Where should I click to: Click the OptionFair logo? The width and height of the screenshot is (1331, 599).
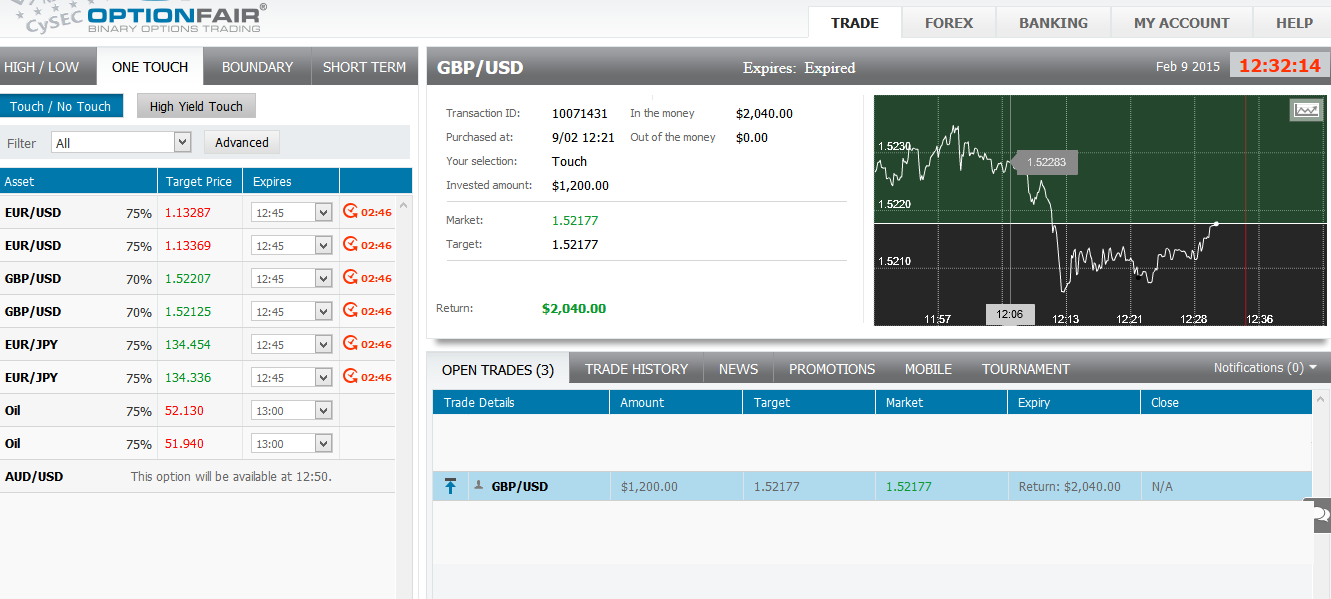pos(176,18)
